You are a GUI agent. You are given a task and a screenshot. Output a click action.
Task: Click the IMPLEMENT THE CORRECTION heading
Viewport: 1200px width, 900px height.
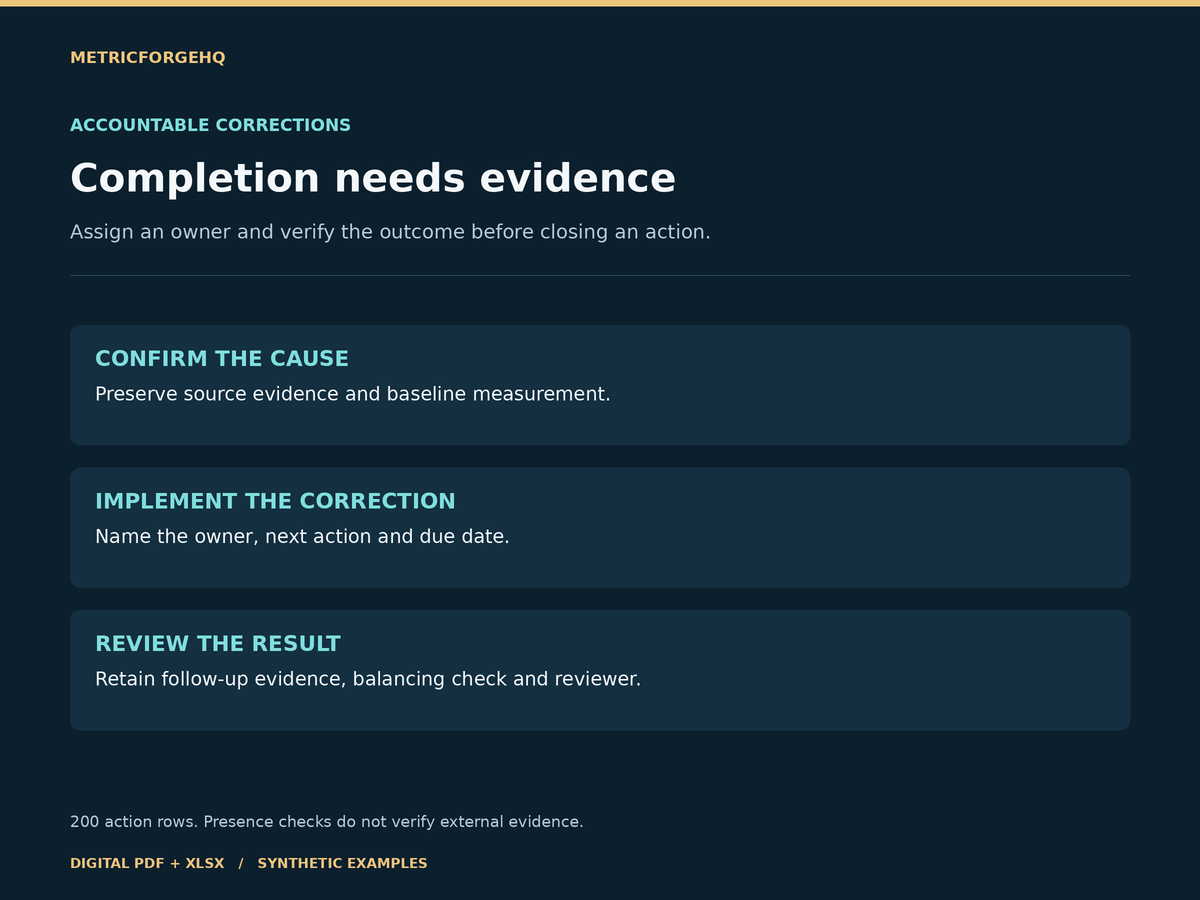pos(275,502)
